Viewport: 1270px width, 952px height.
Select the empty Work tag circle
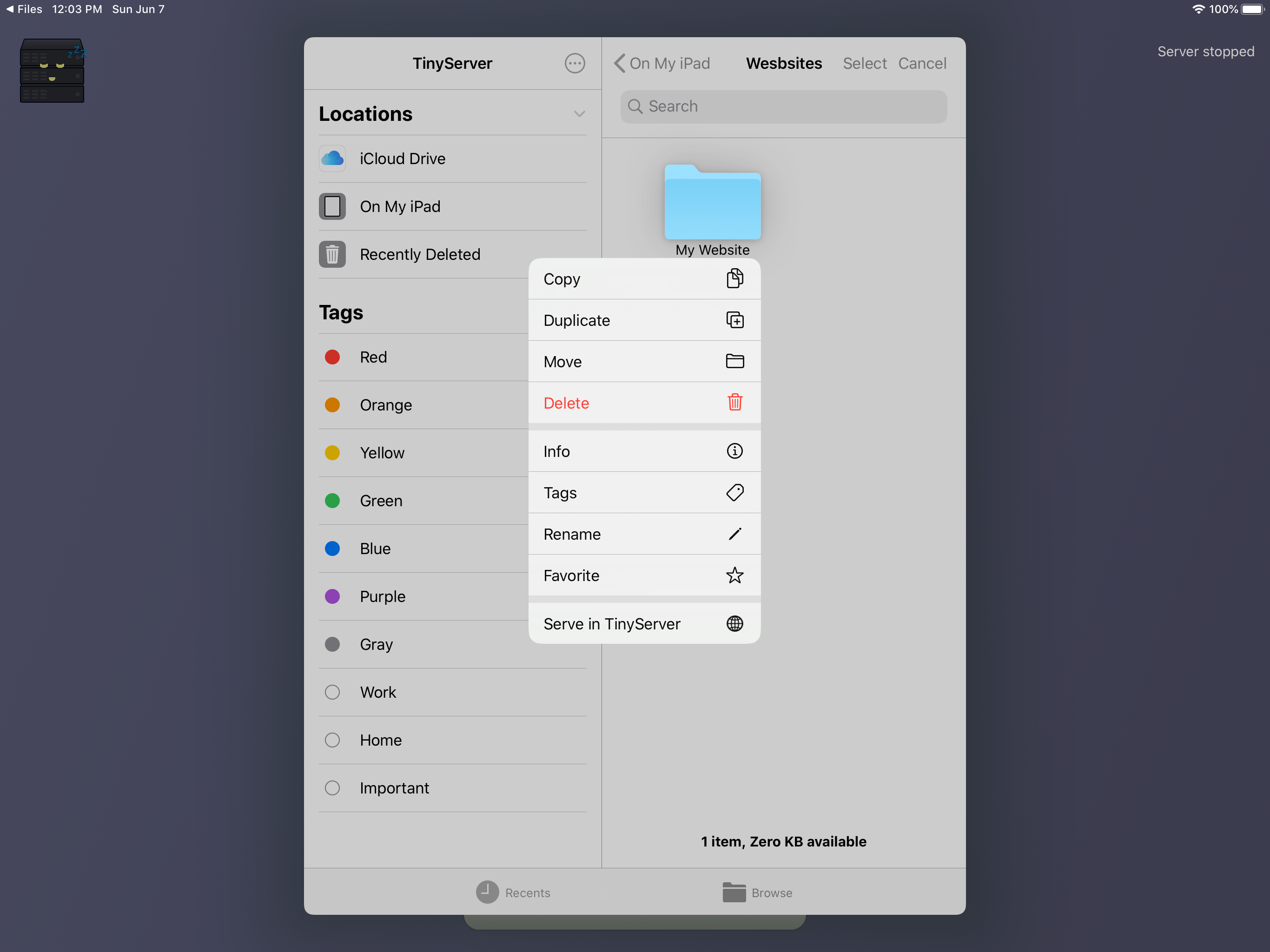(x=332, y=692)
